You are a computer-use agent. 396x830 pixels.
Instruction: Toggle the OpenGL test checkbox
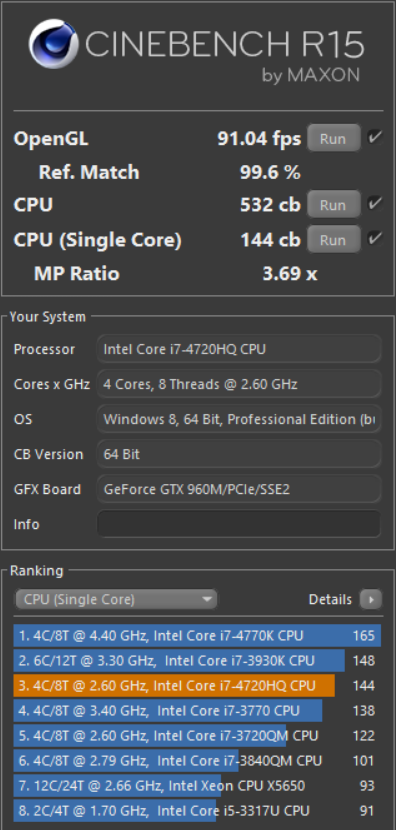[375, 138]
